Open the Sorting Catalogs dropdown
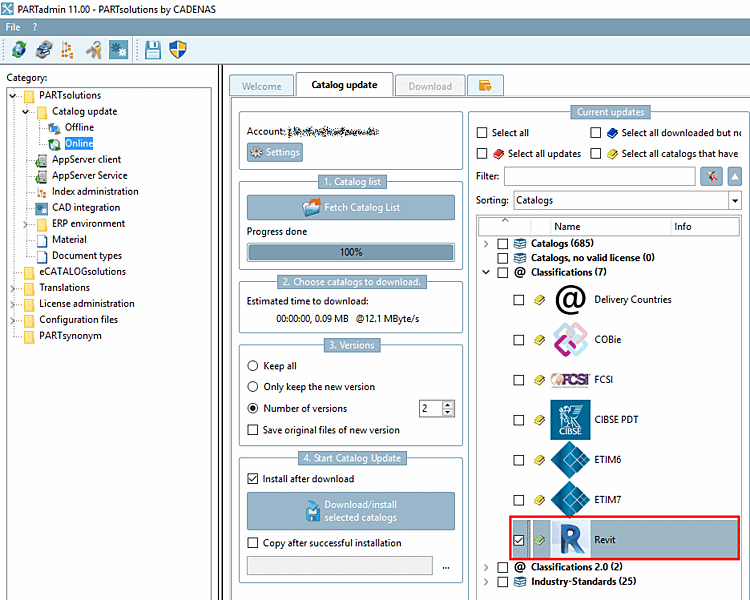The width and height of the screenshot is (750, 600). click(735, 200)
